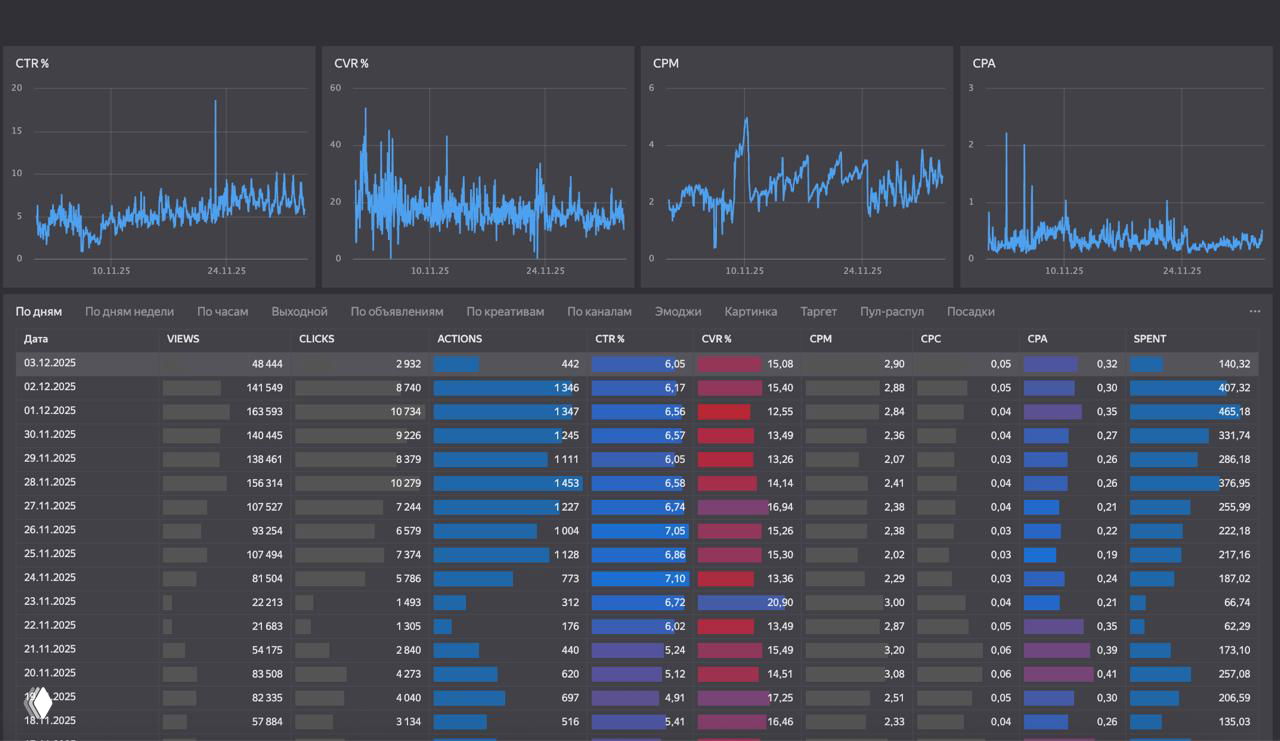Select the 03.12.2025 date row
This screenshot has width=1280, height=741.
point(50,364)
